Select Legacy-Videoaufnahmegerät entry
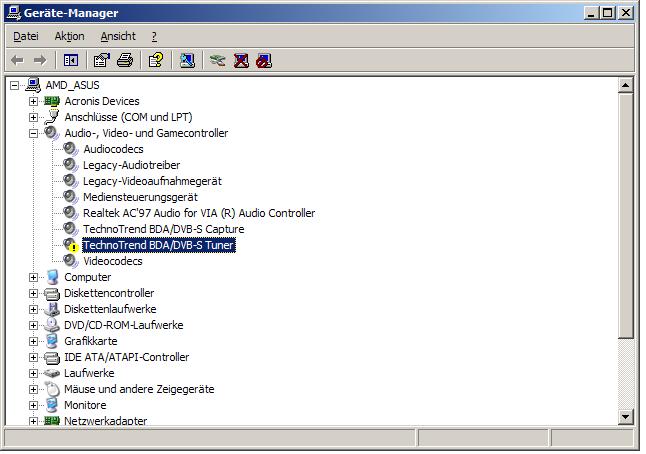The width and height of the screenshot is (646, 454). 152,181
